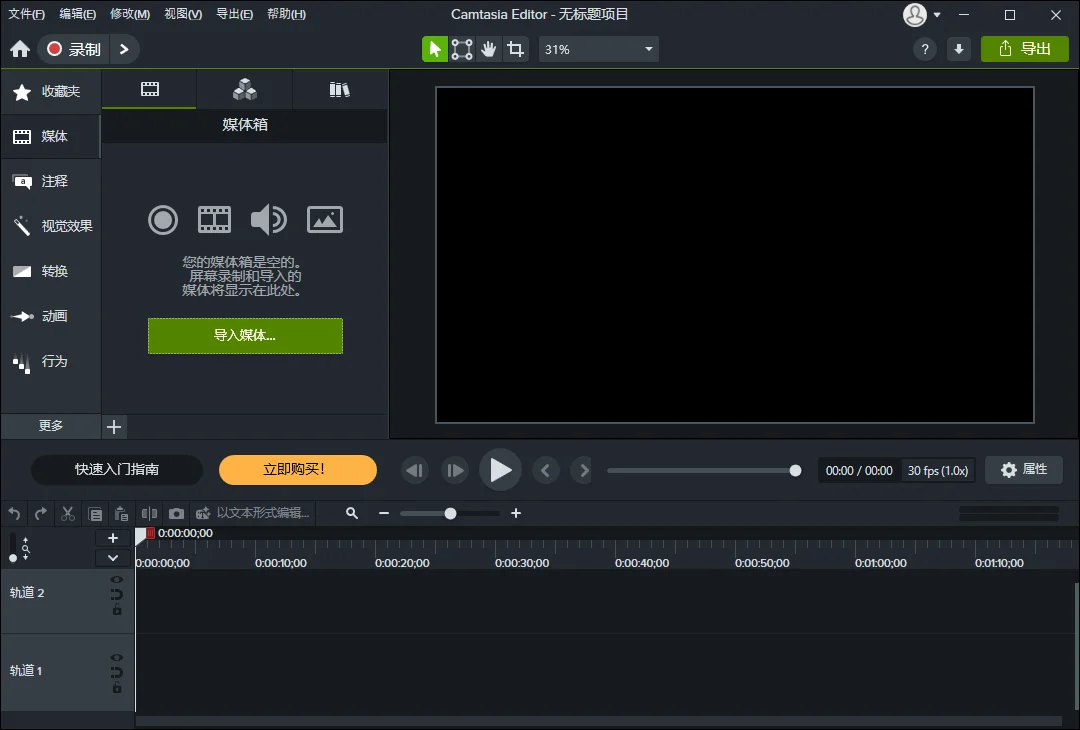Click 以文本形式编辑... edit as text
1080x730 pixels.
(253, 513)
